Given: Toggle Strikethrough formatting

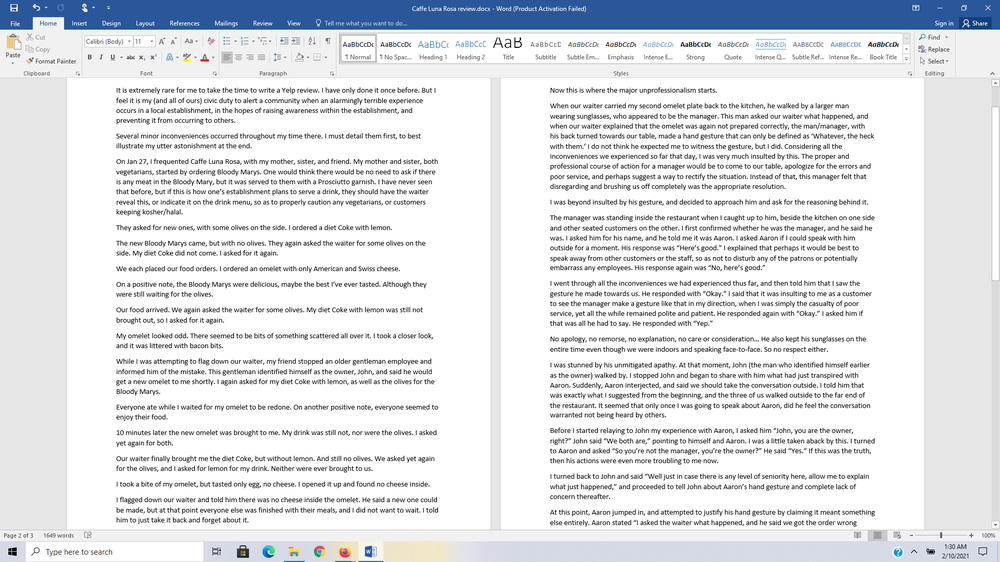Looking at the screenshot, I should pos(128,58).
